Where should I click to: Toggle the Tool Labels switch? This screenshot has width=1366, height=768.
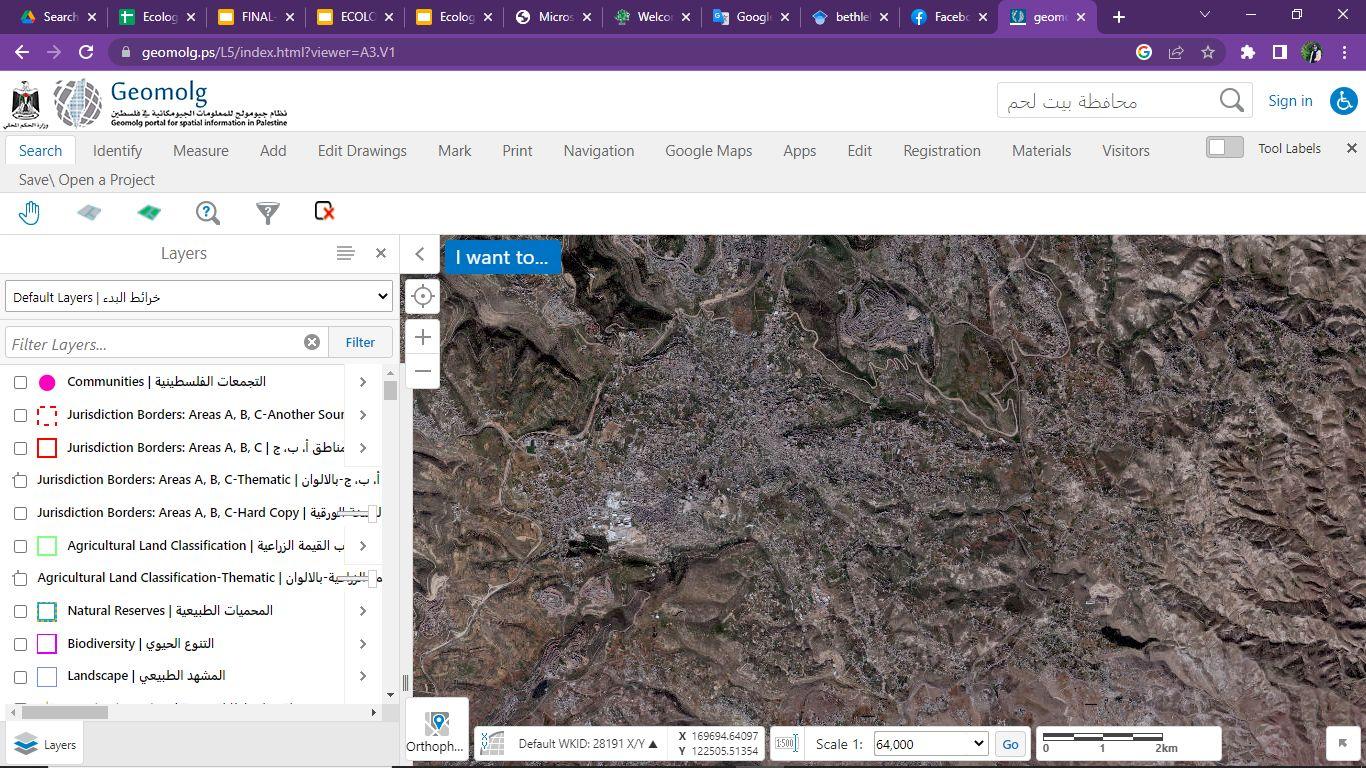1225,148
